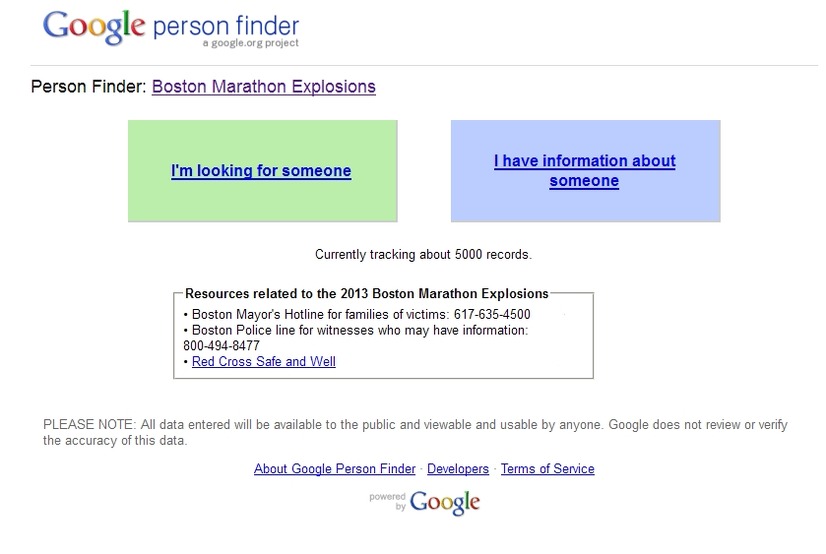Image resolution: width=826 pixels, height=554 pixels.
Task: Open About Google Person Finder page
Action: [x=335, y=469]
